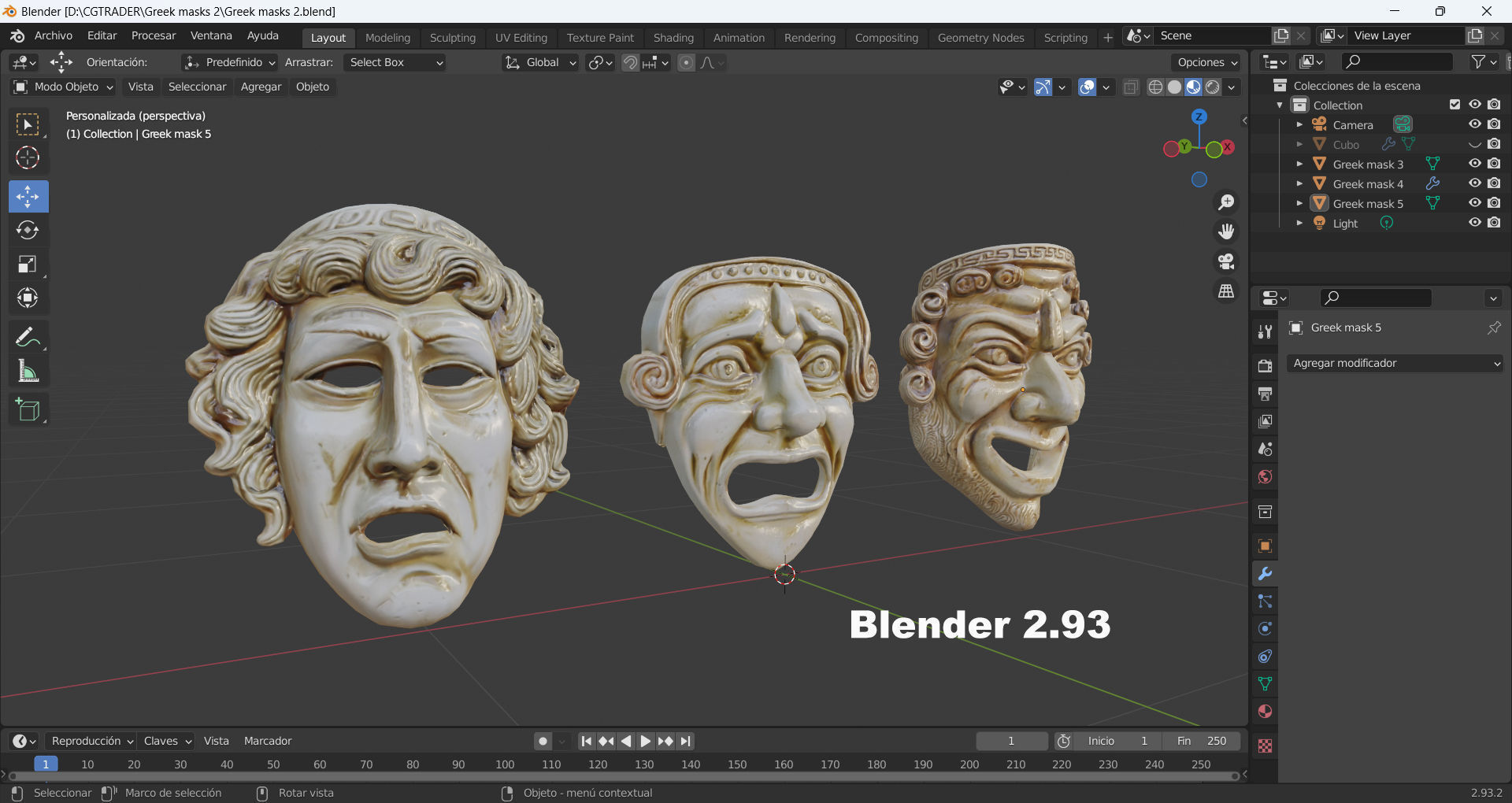Play the animation forward
This screenshot has height=803, width=1512.
pos(645,741)
